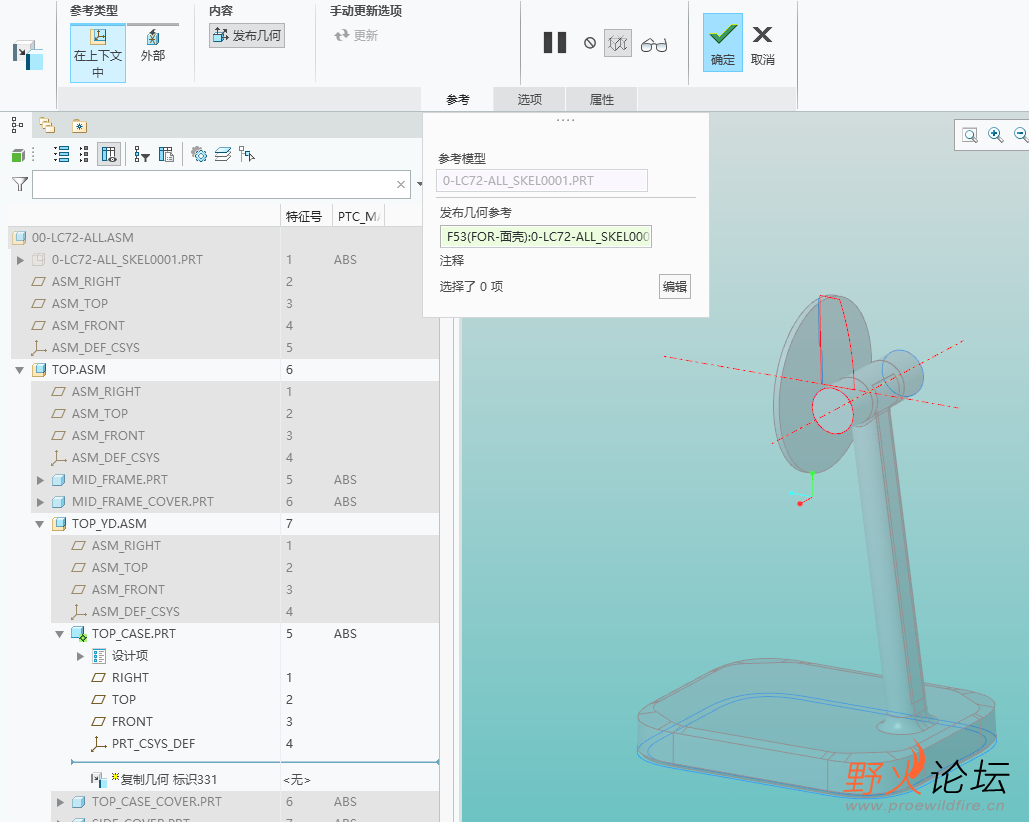Click the TOP_CASE.PRT active part icon

(x=79, y=634)
